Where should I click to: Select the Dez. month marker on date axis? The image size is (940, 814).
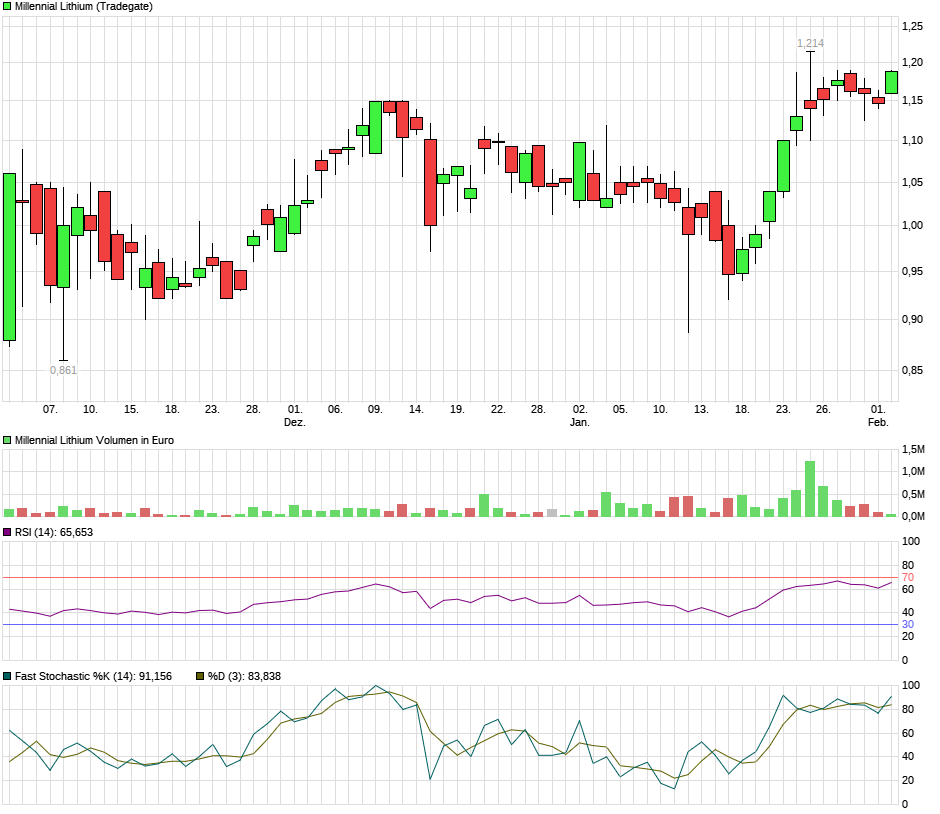(294, 422)
